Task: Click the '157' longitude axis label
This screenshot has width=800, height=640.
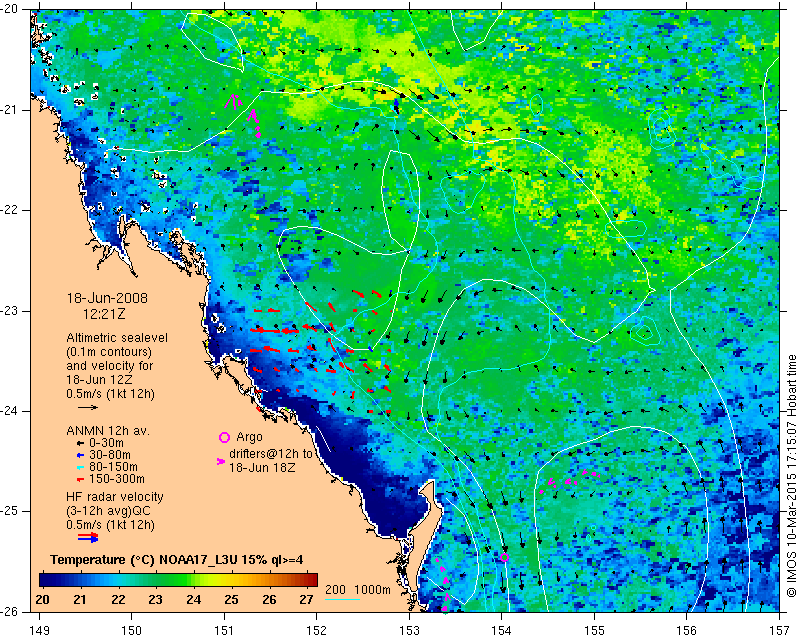Action: (x=779, y=631)
